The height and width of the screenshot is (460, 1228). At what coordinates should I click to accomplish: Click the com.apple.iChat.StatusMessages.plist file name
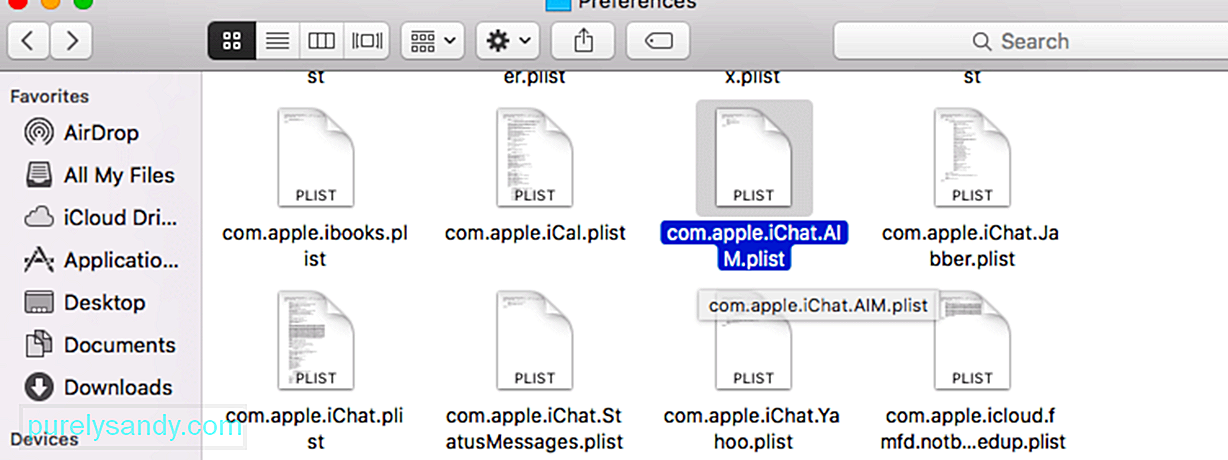point(535,428)
